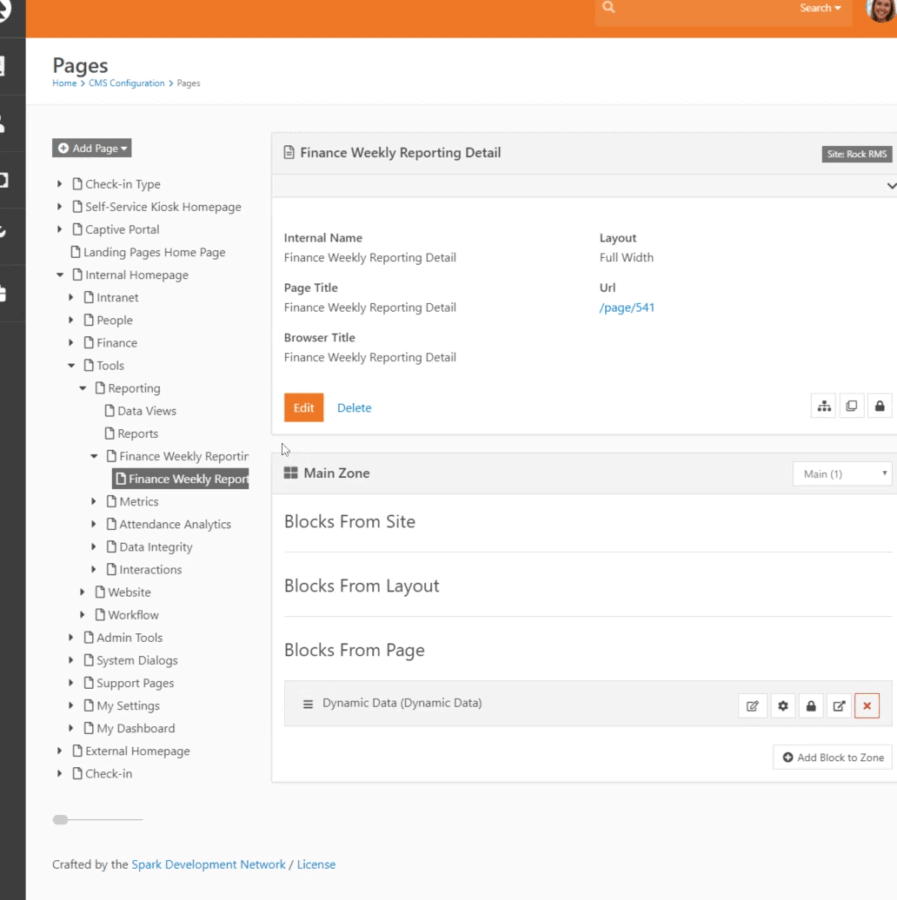Open the License footer link
Image resolution: width=897 pixels, height=900 pixels.
316,864
